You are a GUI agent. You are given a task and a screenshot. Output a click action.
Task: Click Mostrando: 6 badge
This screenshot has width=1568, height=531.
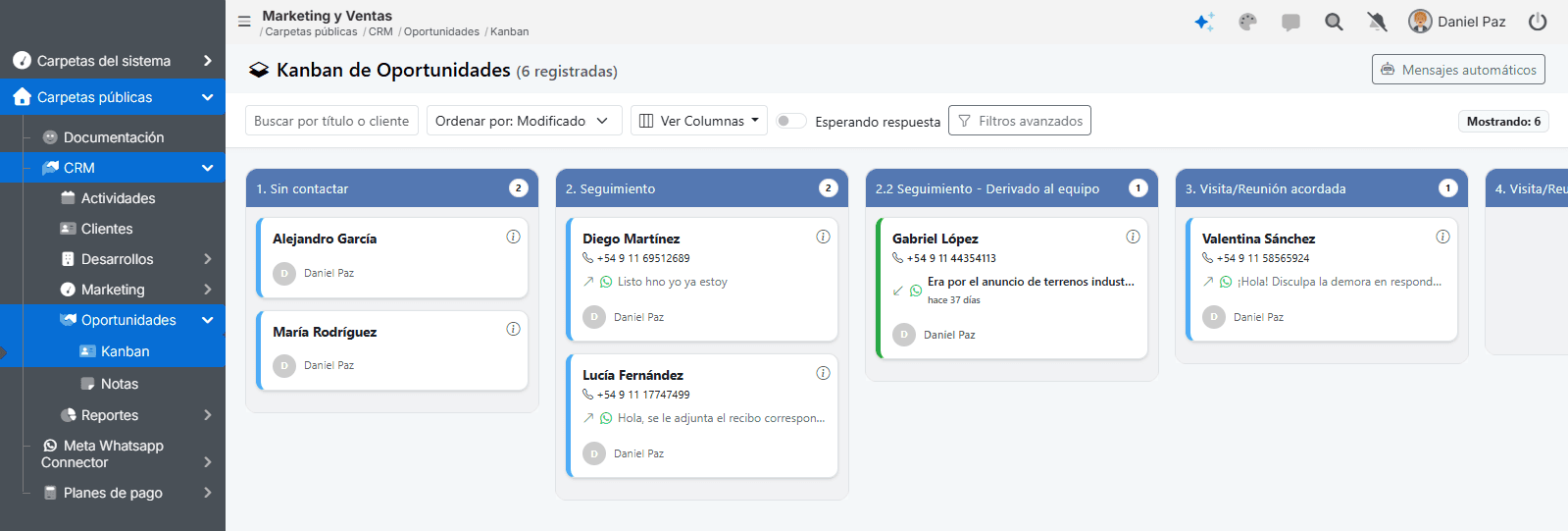[1503, 122]
